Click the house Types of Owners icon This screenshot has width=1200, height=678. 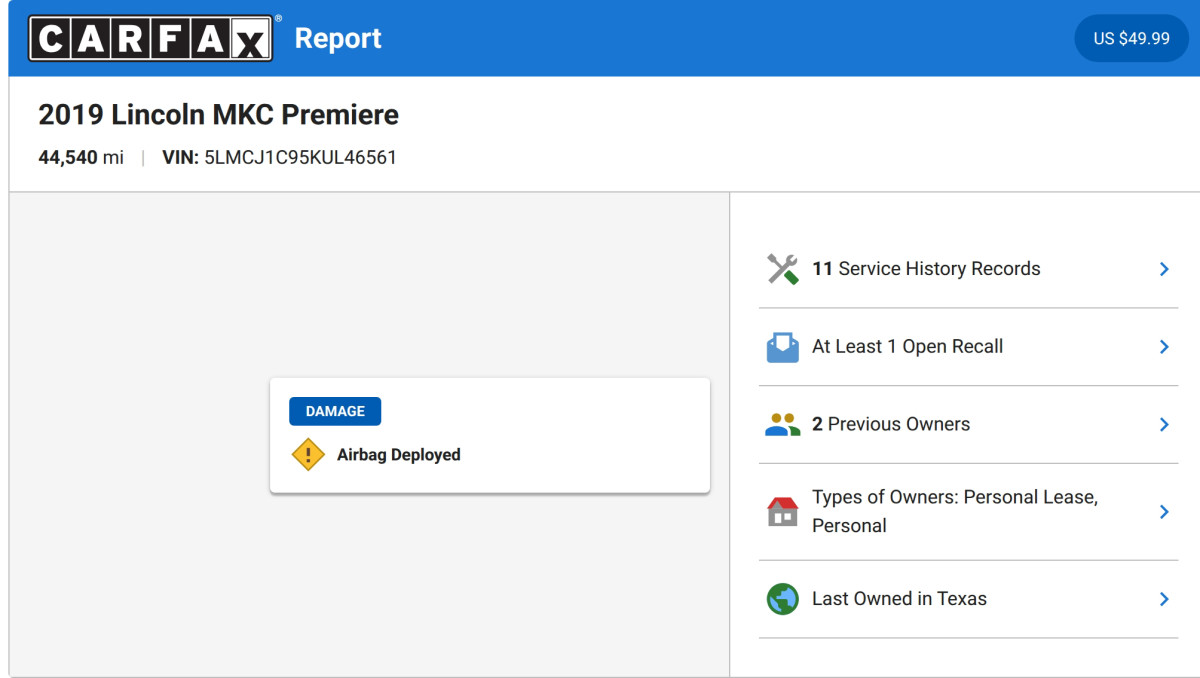[x=783, y=512]
